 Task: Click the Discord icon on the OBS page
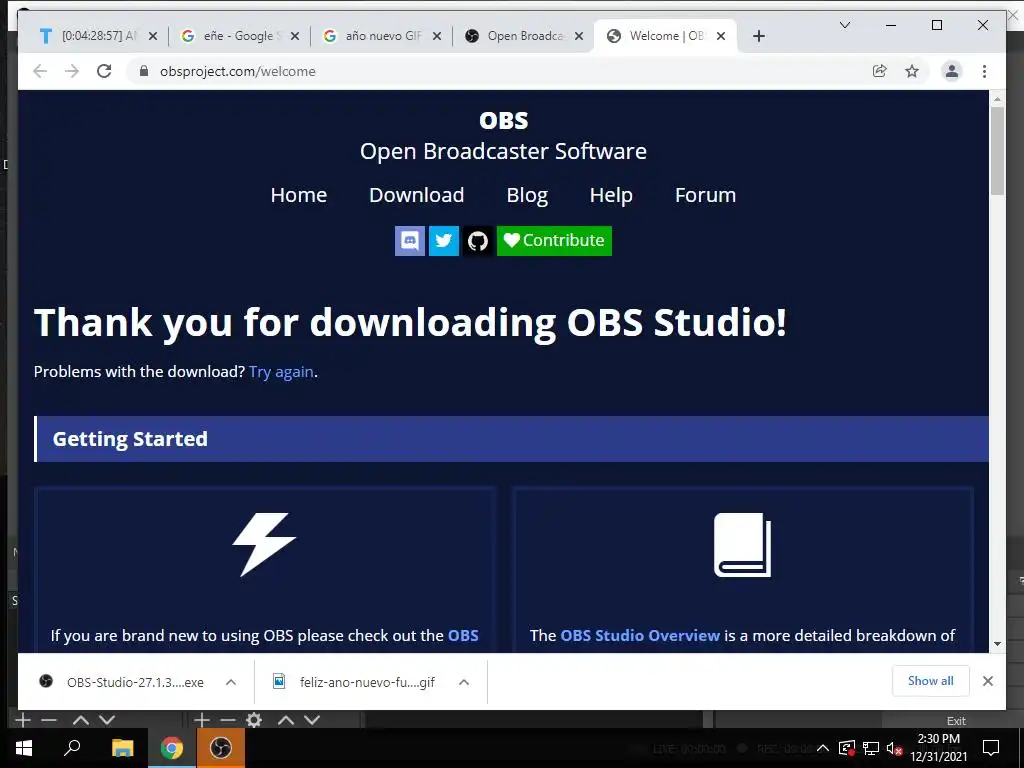point(409,241)
